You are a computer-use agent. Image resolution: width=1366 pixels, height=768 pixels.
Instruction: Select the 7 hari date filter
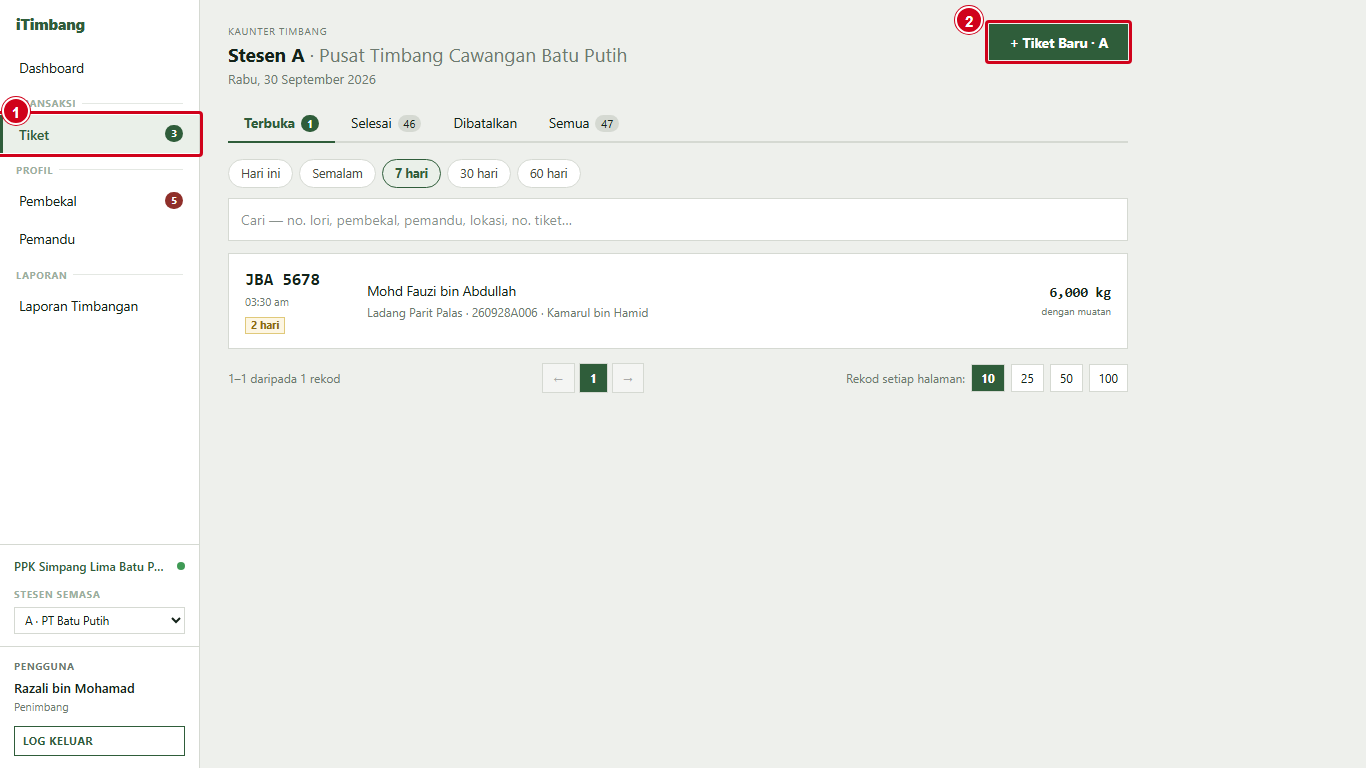click(411, 173)
